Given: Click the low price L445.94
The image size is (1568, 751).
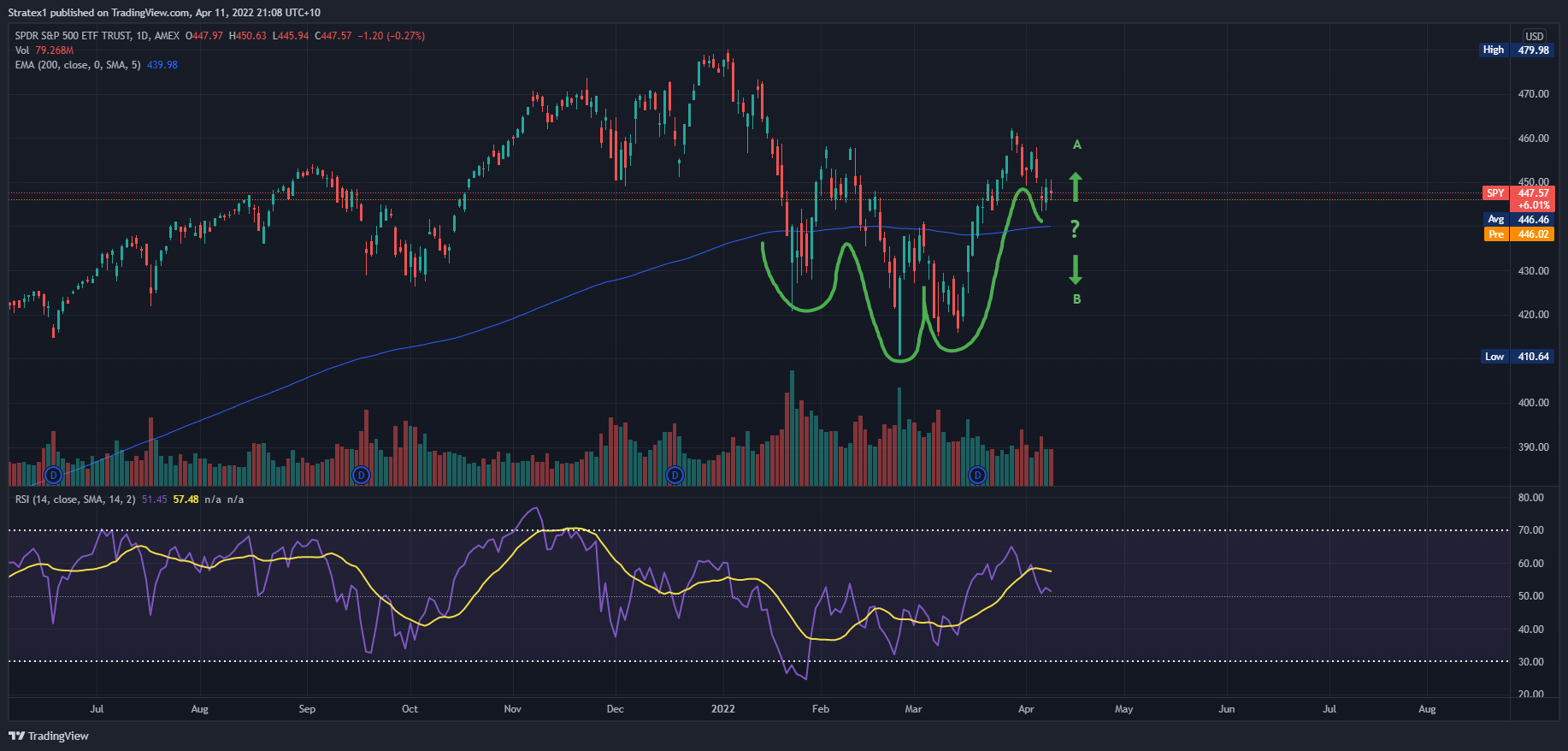Looking at the screenshot, I should (x=290, y=36).
